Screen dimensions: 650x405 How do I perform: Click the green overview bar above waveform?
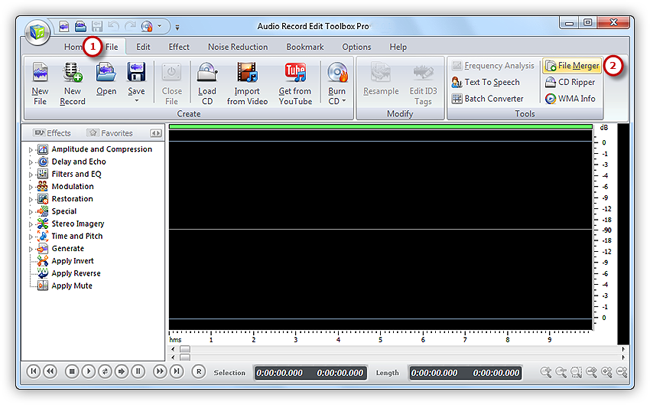click(381, 127)
